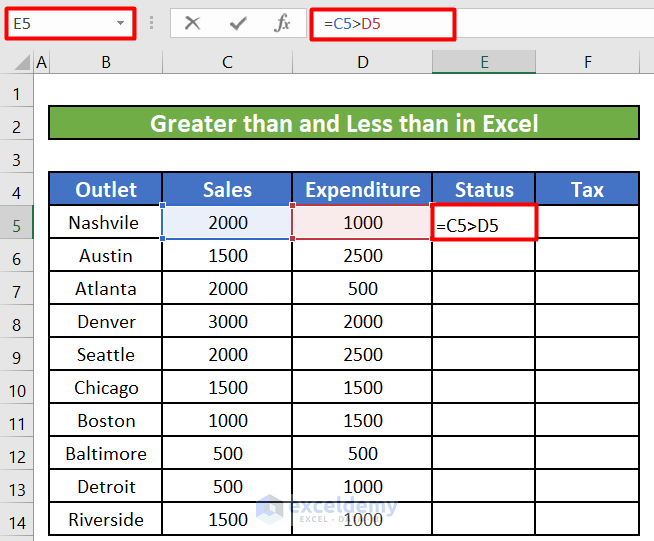This screenshot has height=541, width=654.
Task: Click Chicago's expenditure value 1500
Action: [x=362, y=387]
